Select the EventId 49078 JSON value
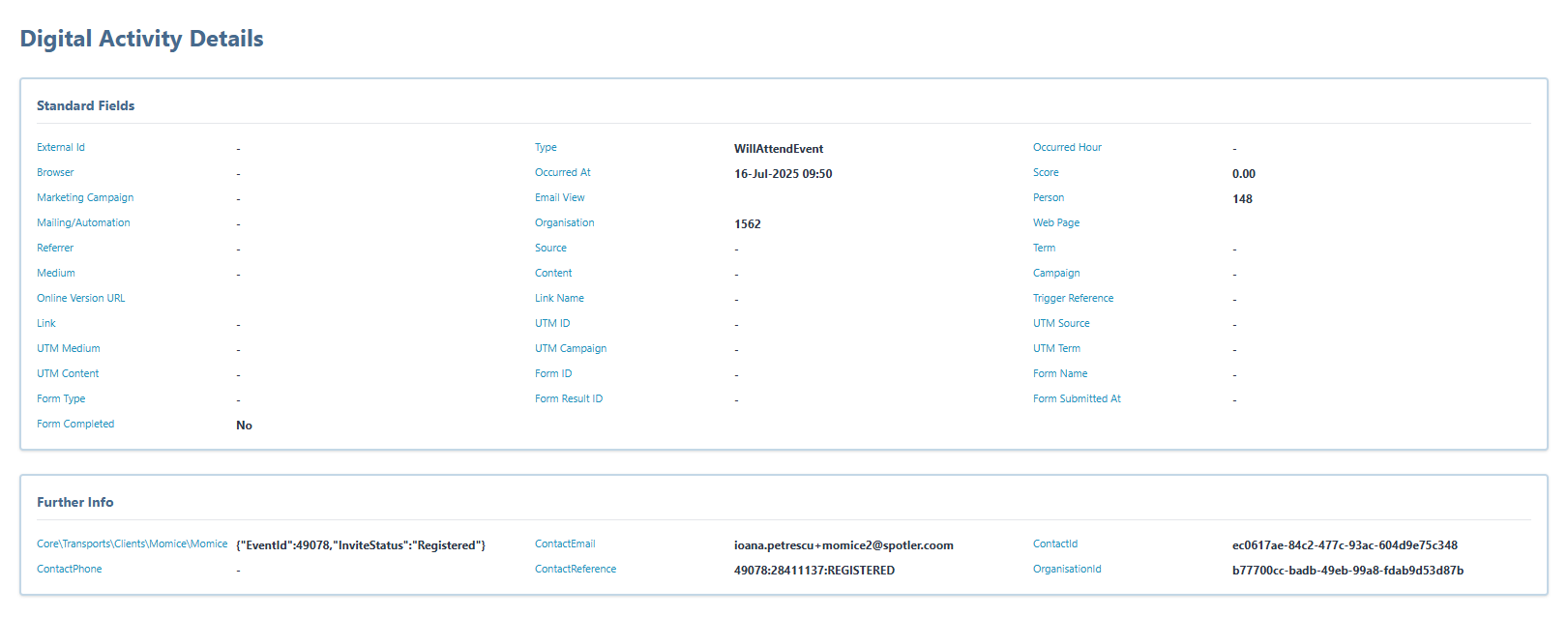Image resolution: width=1568 pixels, height=617 pixels. click(x=361, y=545)
